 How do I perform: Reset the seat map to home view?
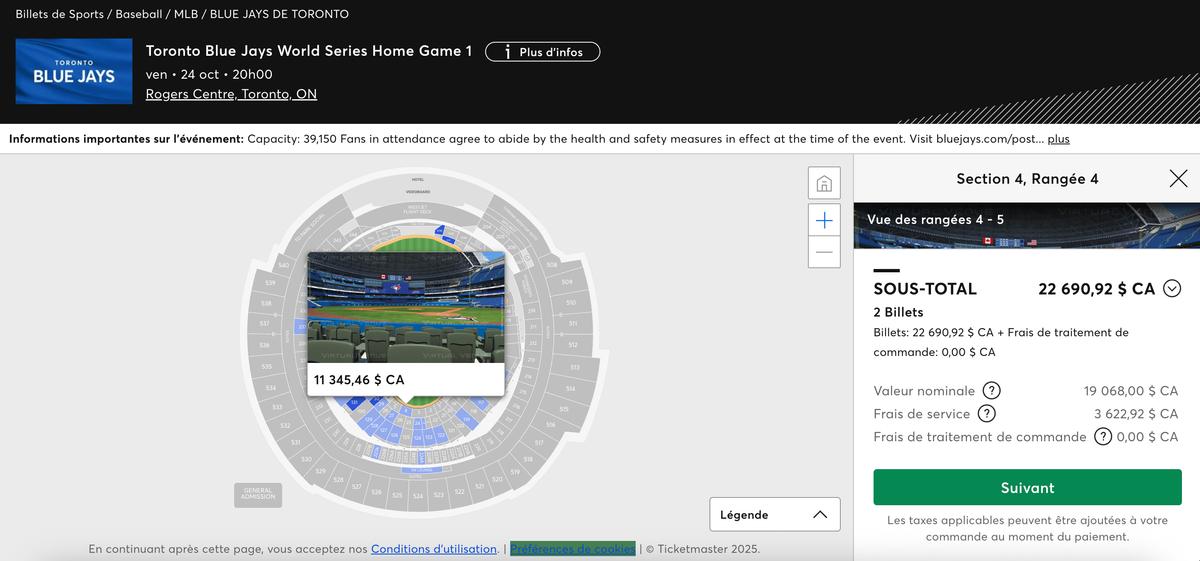tap(824, 183)
